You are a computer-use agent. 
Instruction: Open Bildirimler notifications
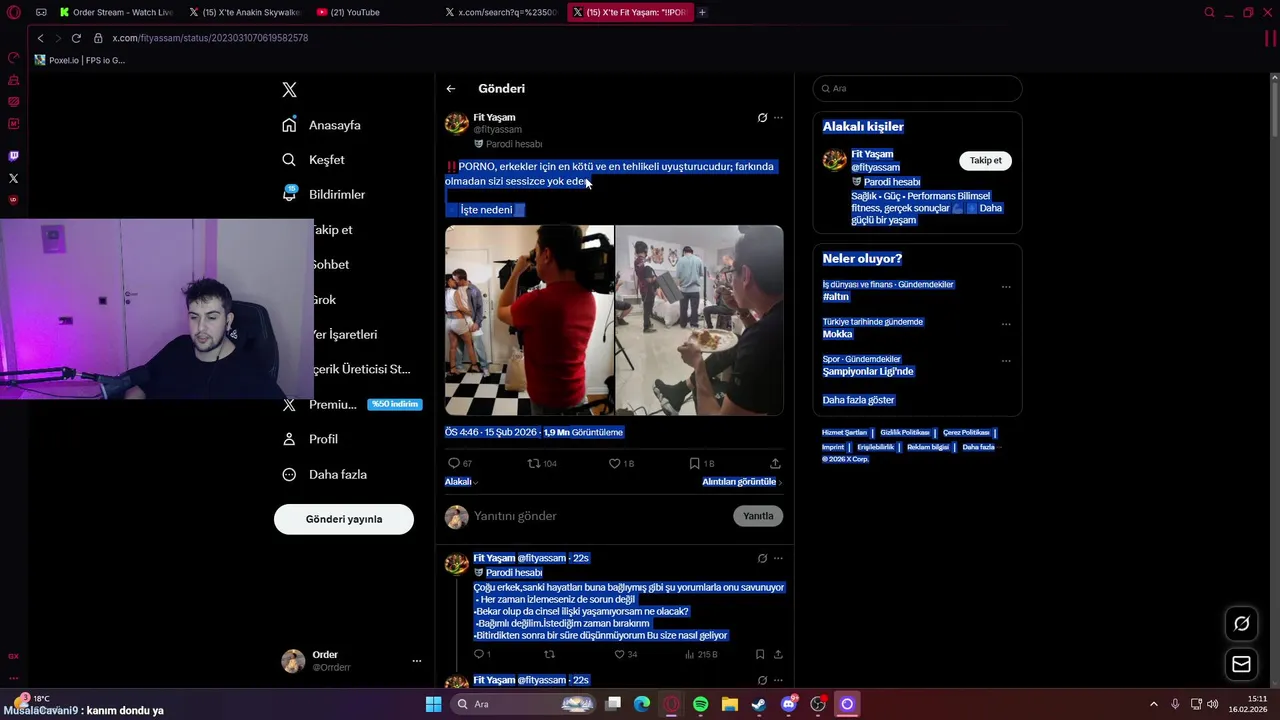pos(323,195)
